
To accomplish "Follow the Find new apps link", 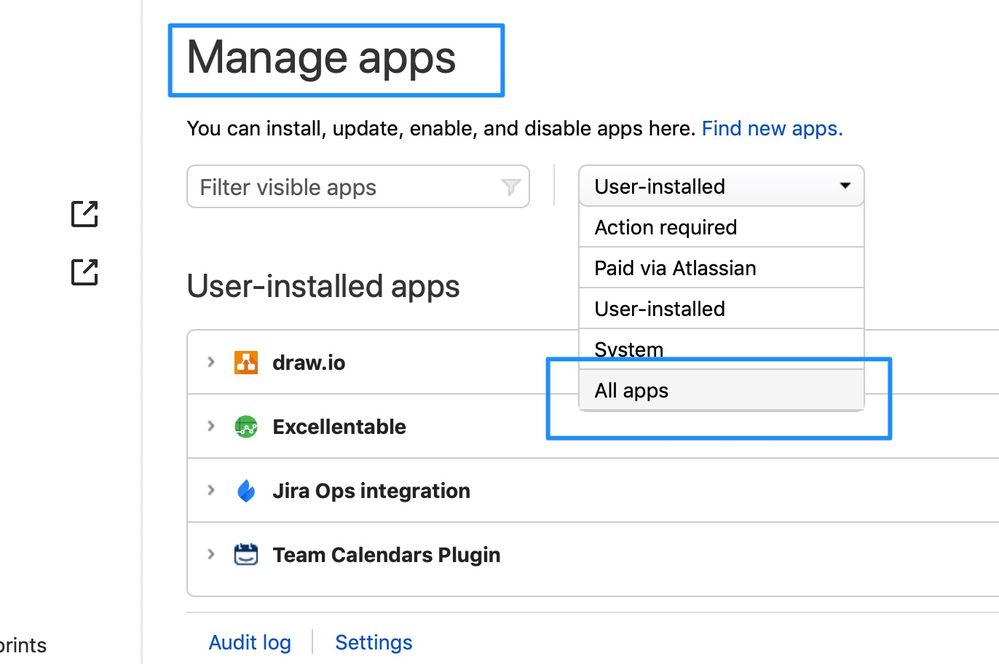I will point(772,128).
